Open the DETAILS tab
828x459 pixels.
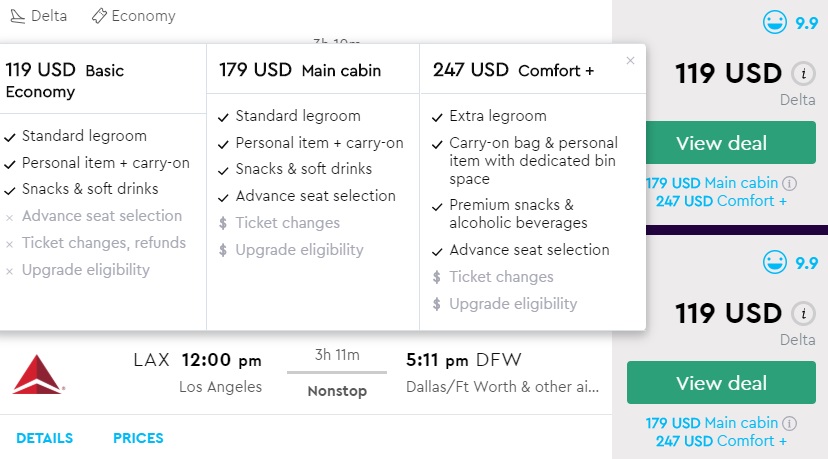click(x=44, y=438)
